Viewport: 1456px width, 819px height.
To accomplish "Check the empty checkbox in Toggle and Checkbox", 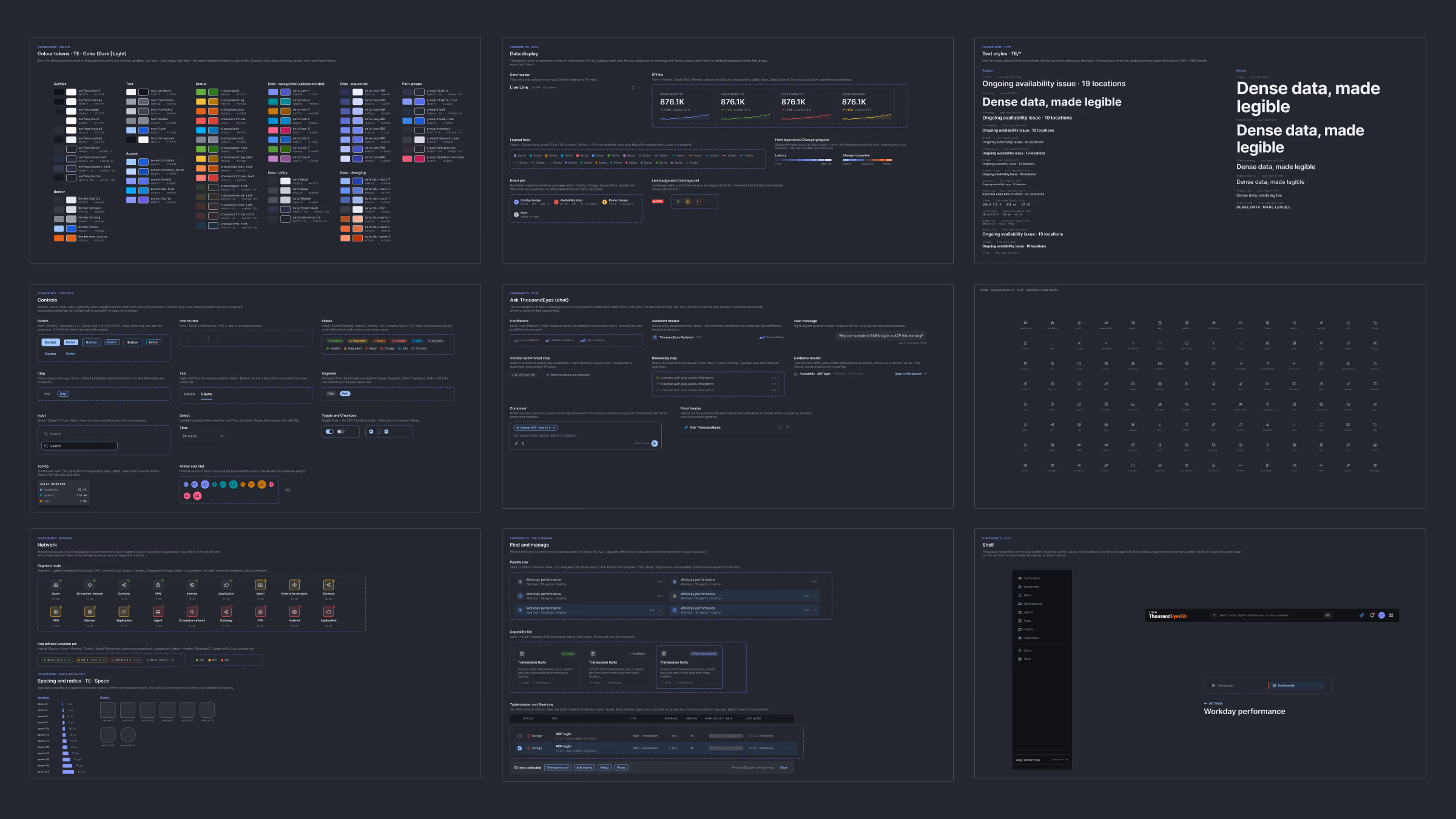I will pyautogui.click(x=379, y=432).
